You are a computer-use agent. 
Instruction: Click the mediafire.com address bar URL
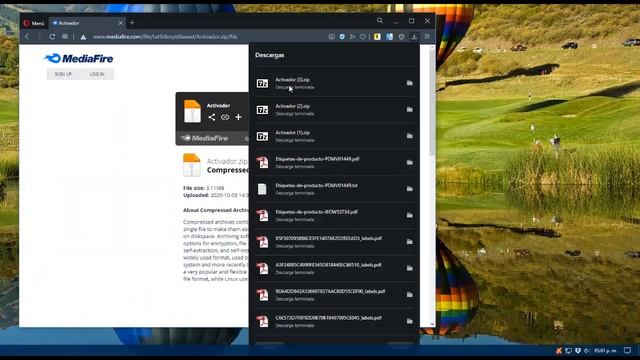165,37
